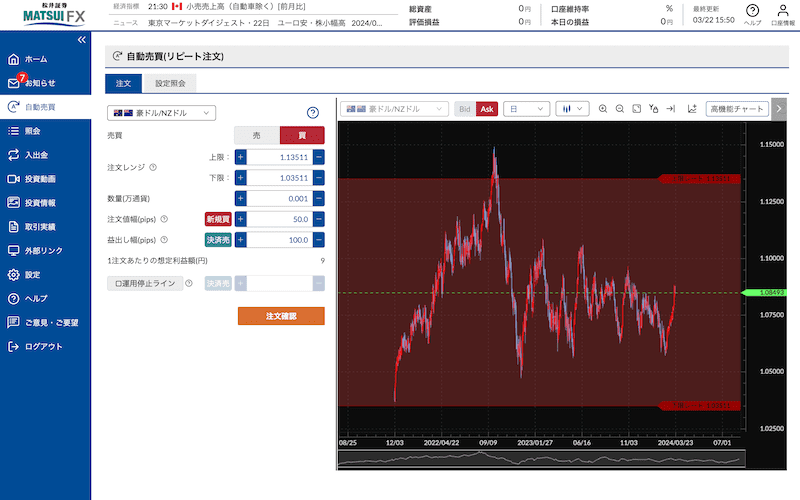Click the upper limit line marker on chart

[x=698, y=179]
